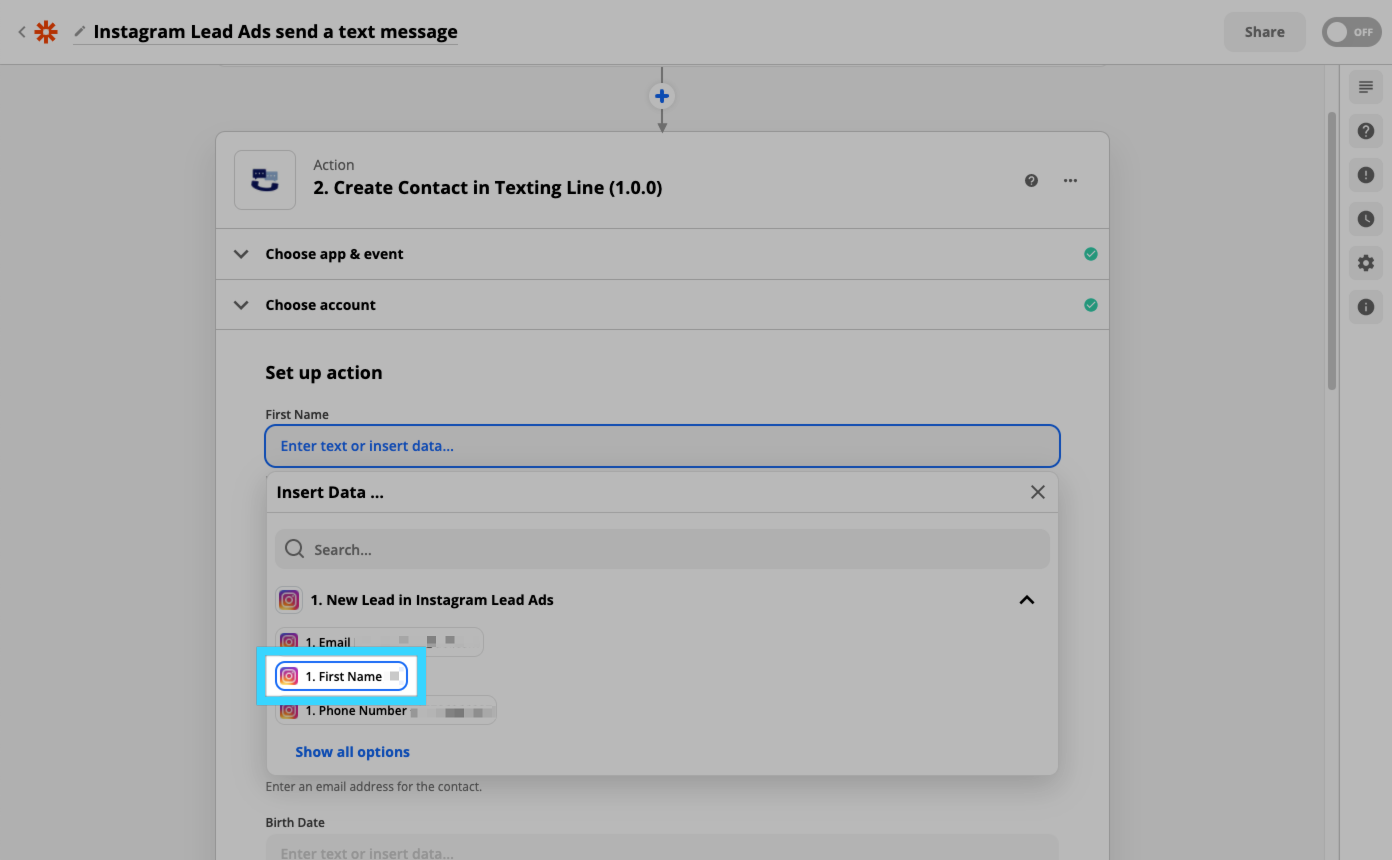Open the Zap outline sidebar icon
1392x860 pixels.
click(x=1365, y=87)
